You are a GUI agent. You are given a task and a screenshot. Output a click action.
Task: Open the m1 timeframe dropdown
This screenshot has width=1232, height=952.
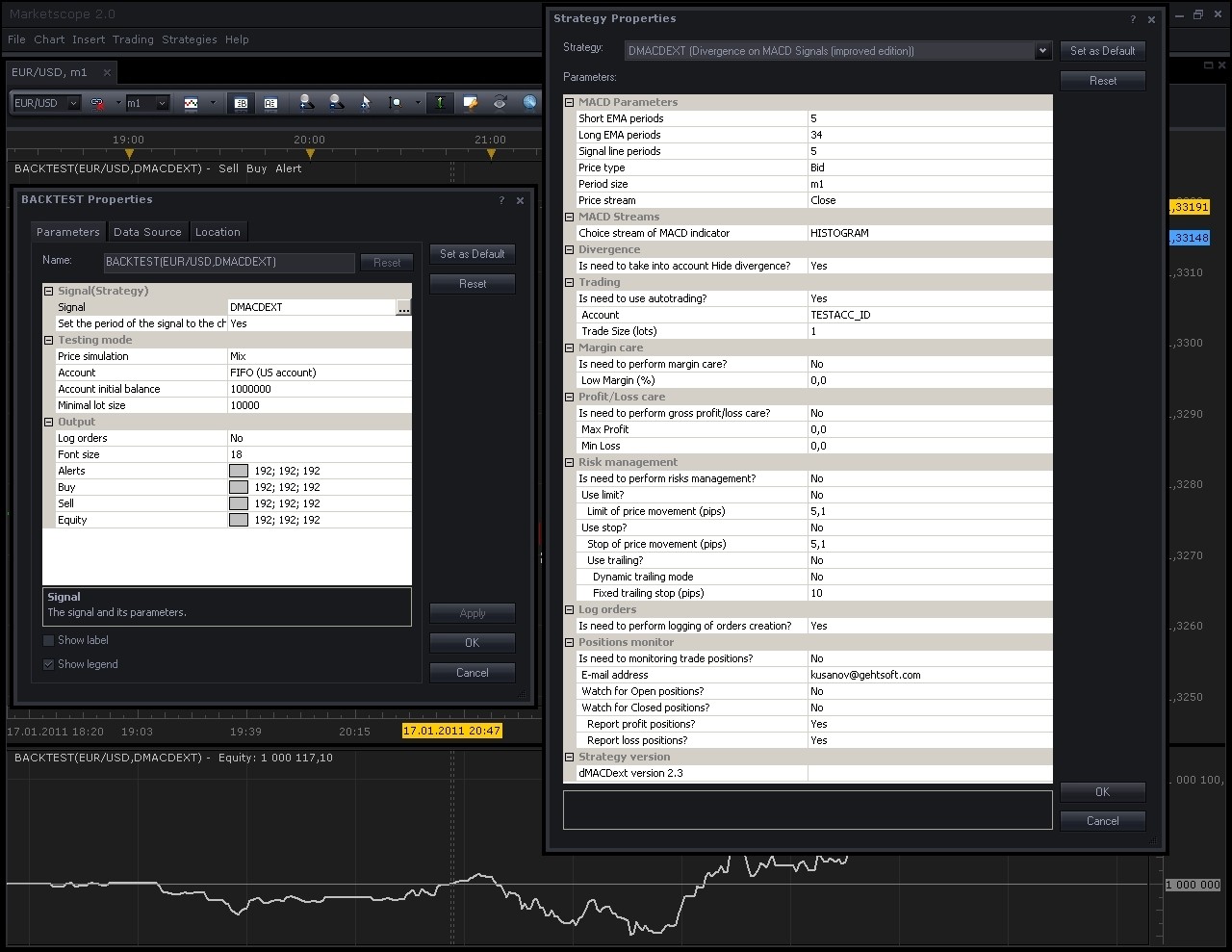click(162, 103)
